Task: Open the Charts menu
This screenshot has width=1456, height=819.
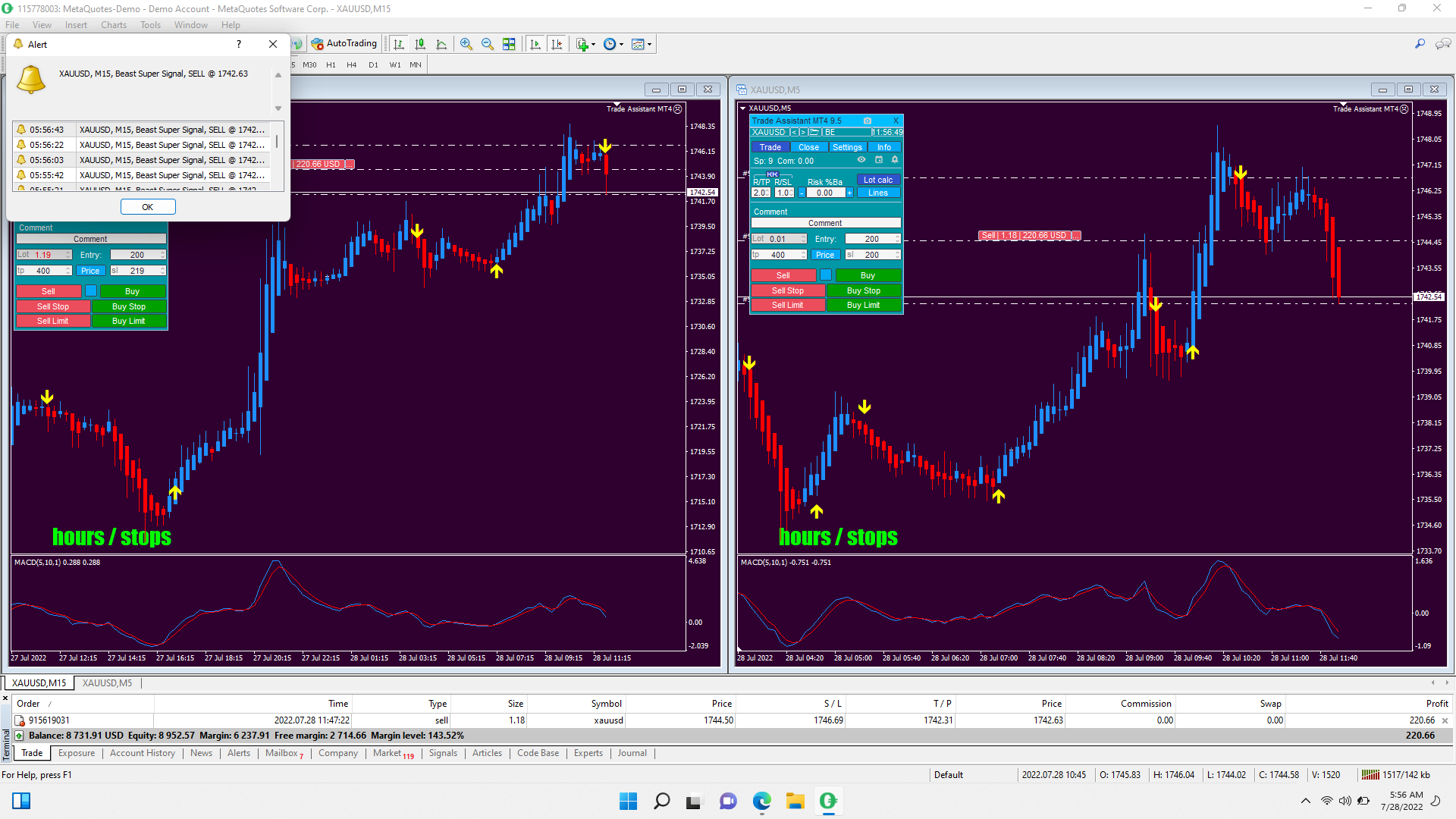Action: pyautogui.click(x=114, y=25)
